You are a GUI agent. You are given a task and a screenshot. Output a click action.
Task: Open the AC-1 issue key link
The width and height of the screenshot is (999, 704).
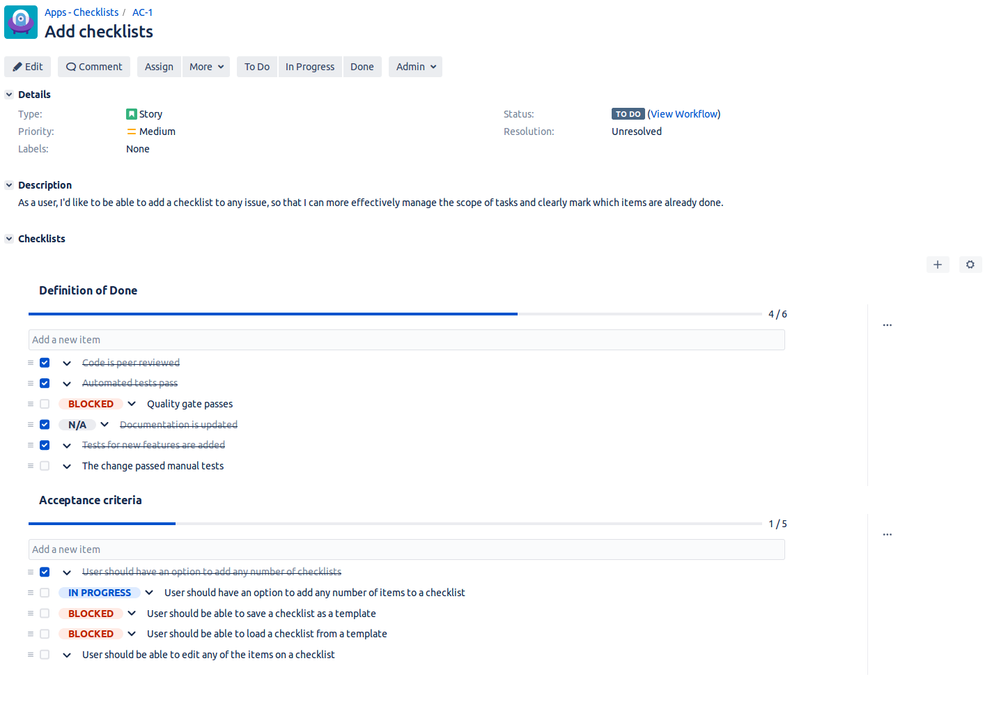point(142,12)
